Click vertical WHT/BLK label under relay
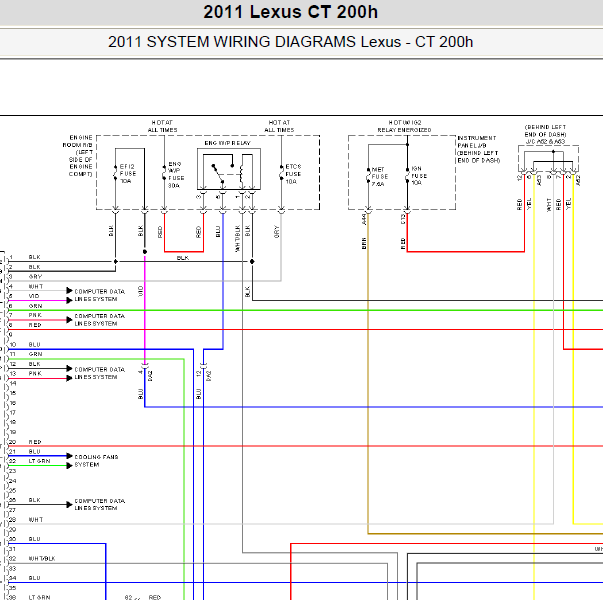 (237, 239)
